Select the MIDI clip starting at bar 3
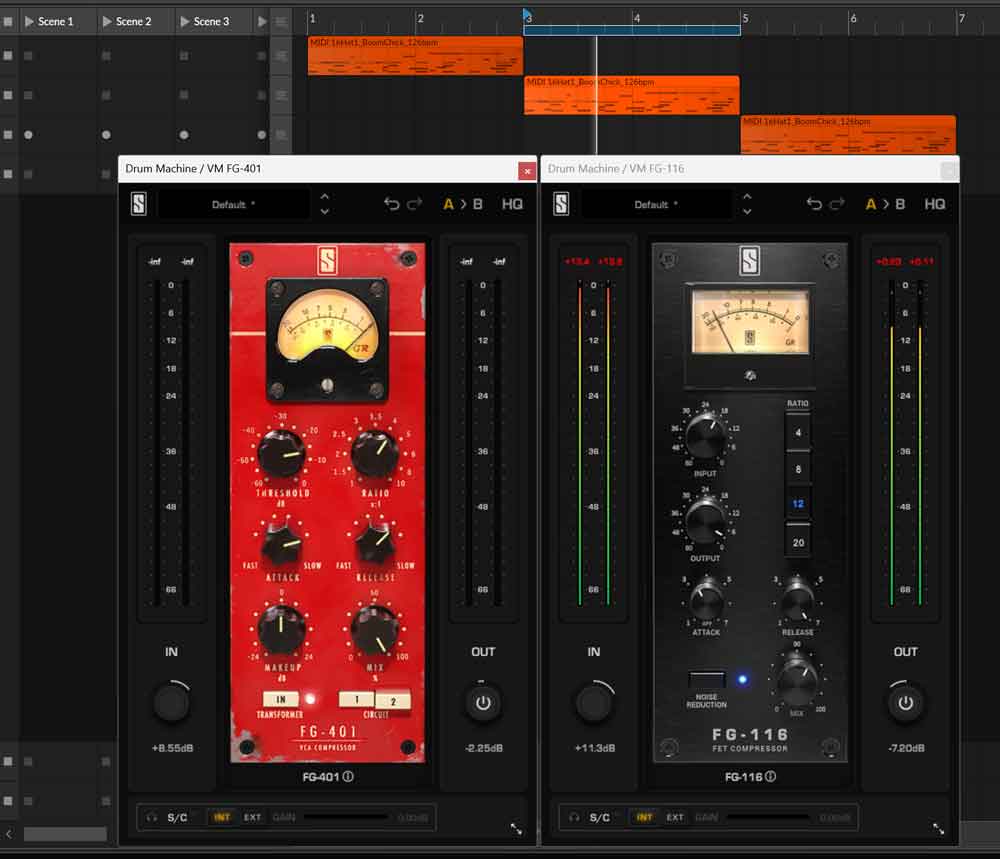This screenshot has height=859, width=1000. click(x=631, y=95)
